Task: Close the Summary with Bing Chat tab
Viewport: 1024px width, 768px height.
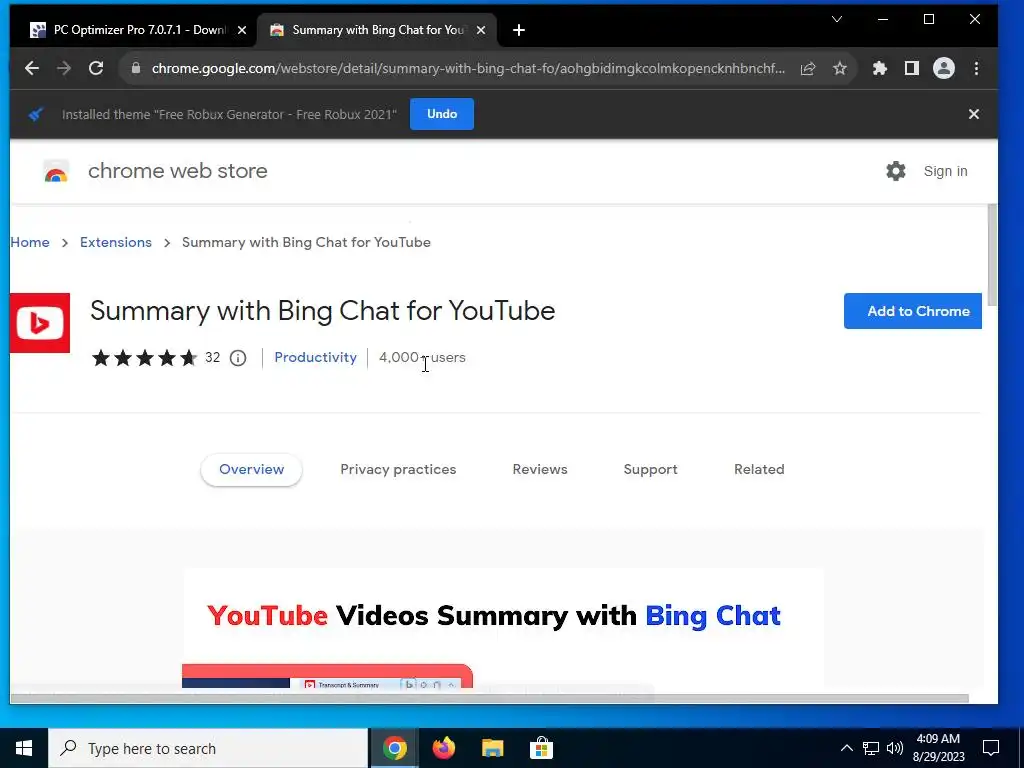Action: point(481,30)
